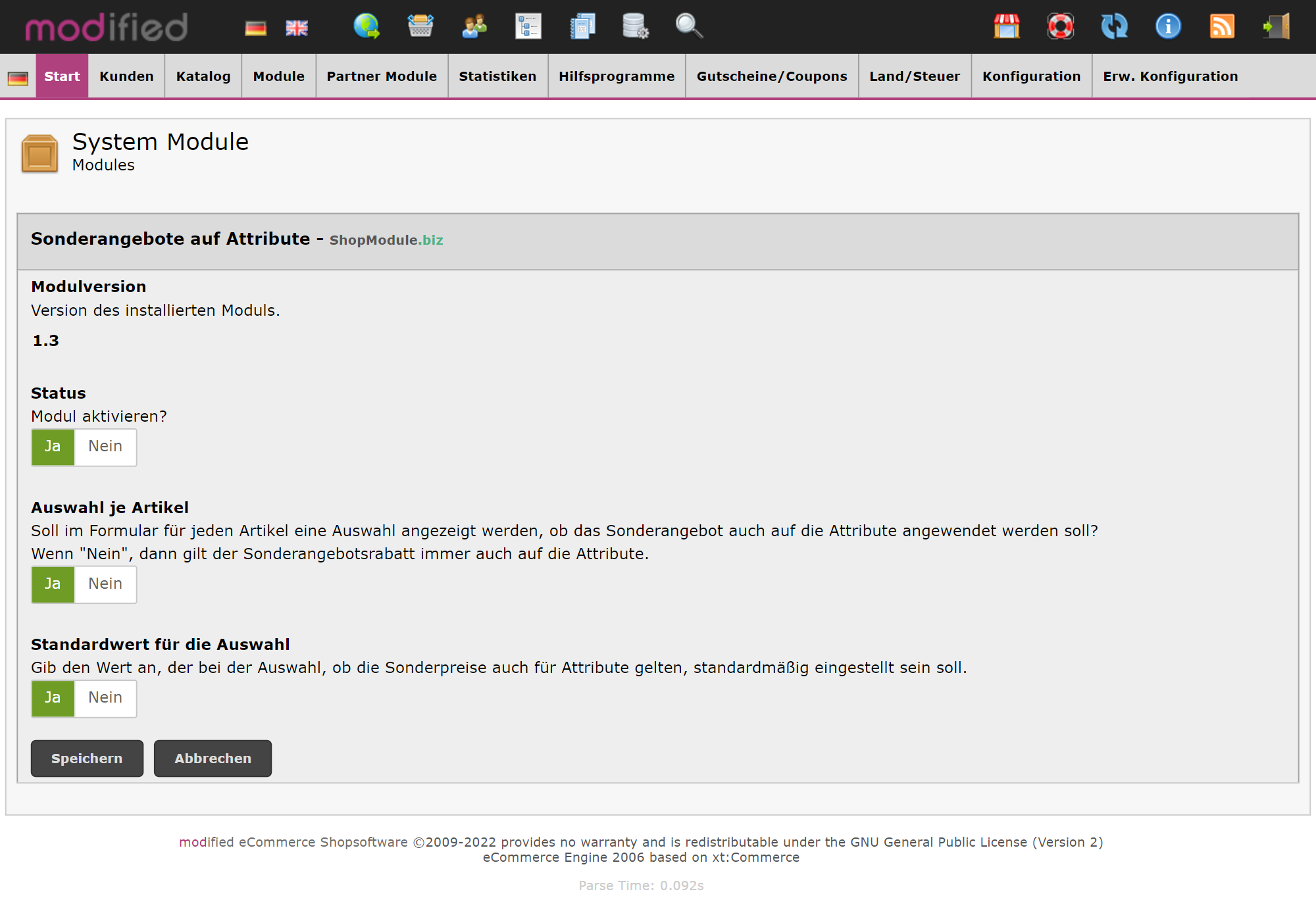This screenshot has width=1316, height=921.
Task: Switch admin language using the British flag icon
Action: point(297,27)
